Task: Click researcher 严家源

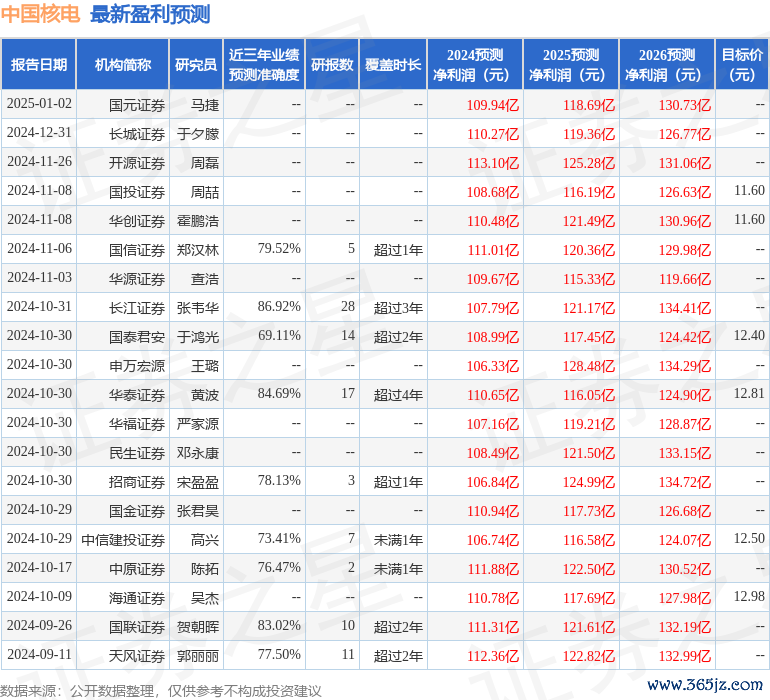Action: (x=198, y=424)
